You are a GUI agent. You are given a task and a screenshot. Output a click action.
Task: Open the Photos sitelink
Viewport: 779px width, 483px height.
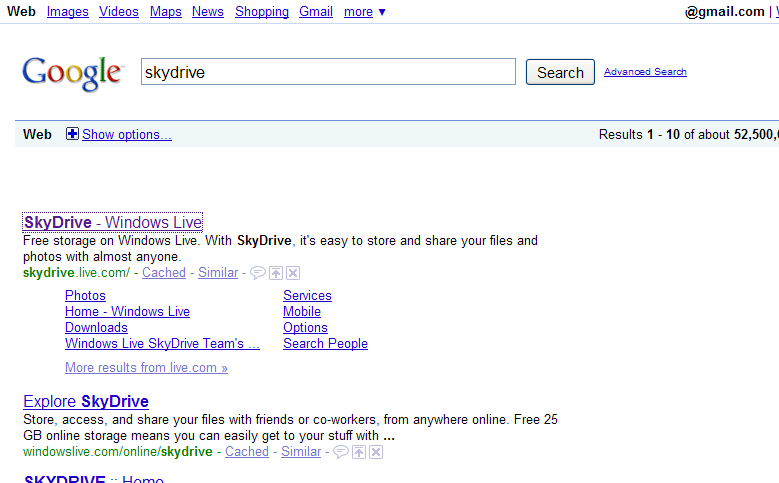(x=85, y=295)
